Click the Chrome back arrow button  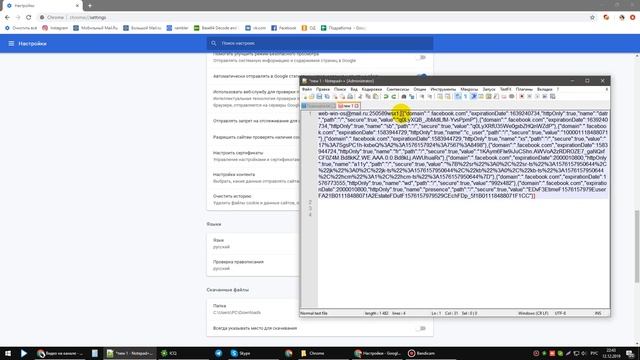(7, 18)
